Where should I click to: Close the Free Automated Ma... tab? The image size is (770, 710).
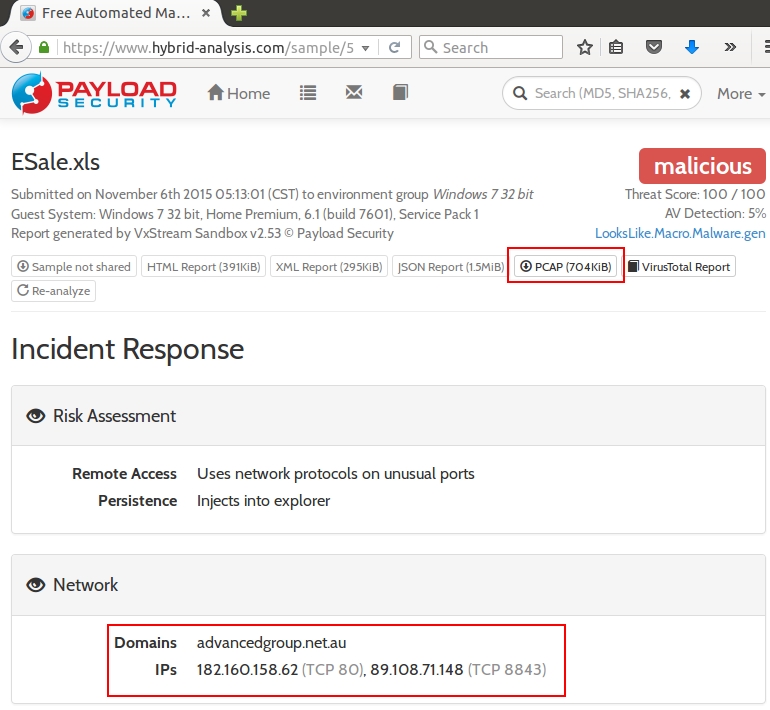pyautogui.click(x=206, y=13)
